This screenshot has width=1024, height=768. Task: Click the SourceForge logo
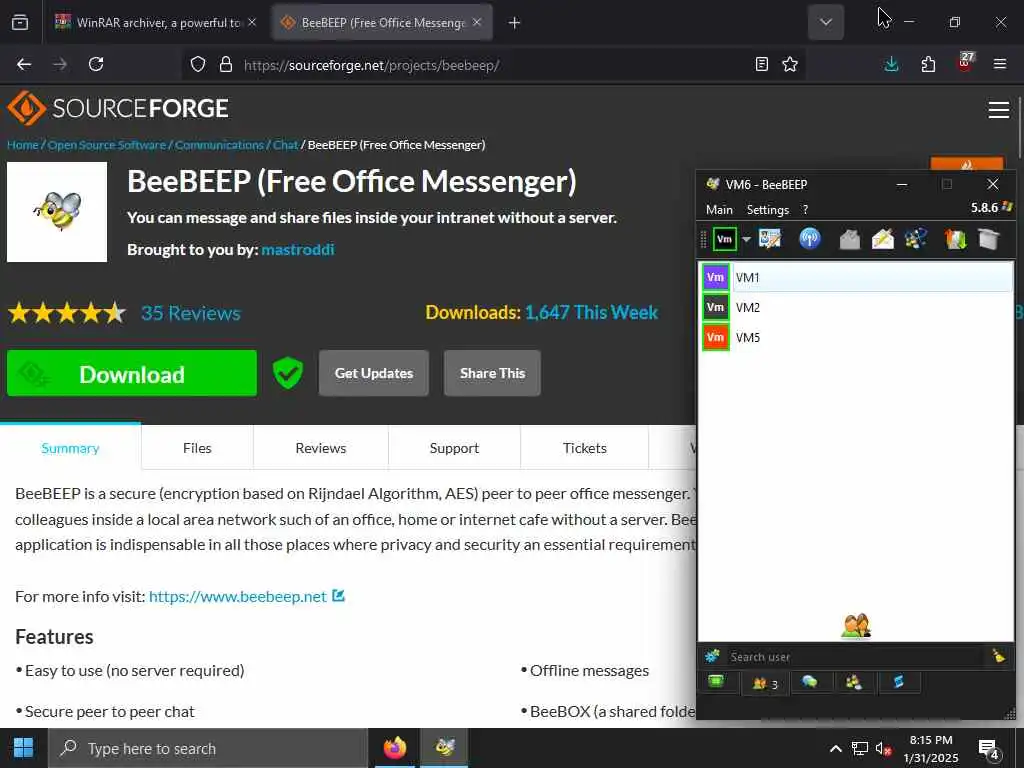point(118,108)
